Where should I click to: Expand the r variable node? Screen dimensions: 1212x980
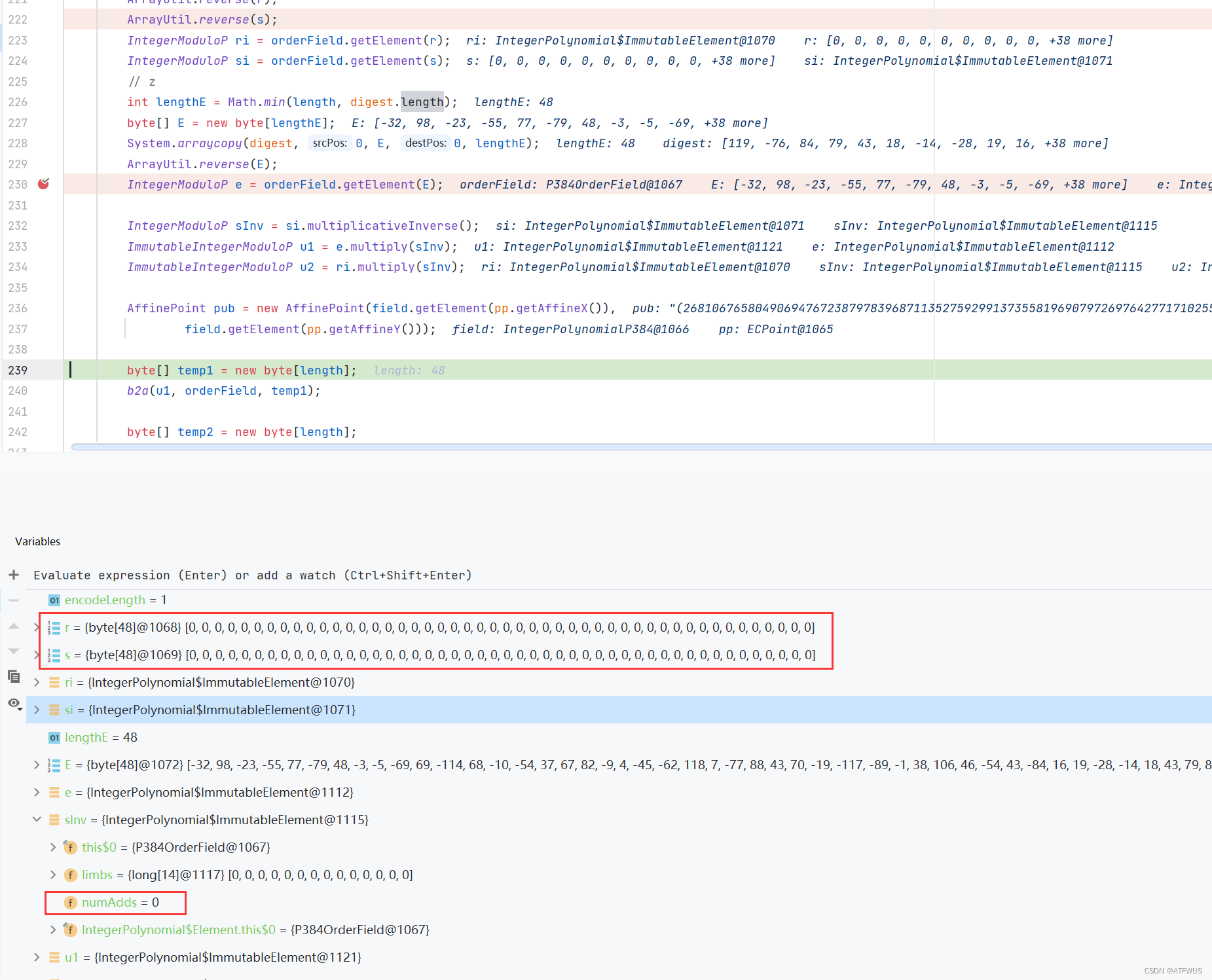[x=37, y=626]
